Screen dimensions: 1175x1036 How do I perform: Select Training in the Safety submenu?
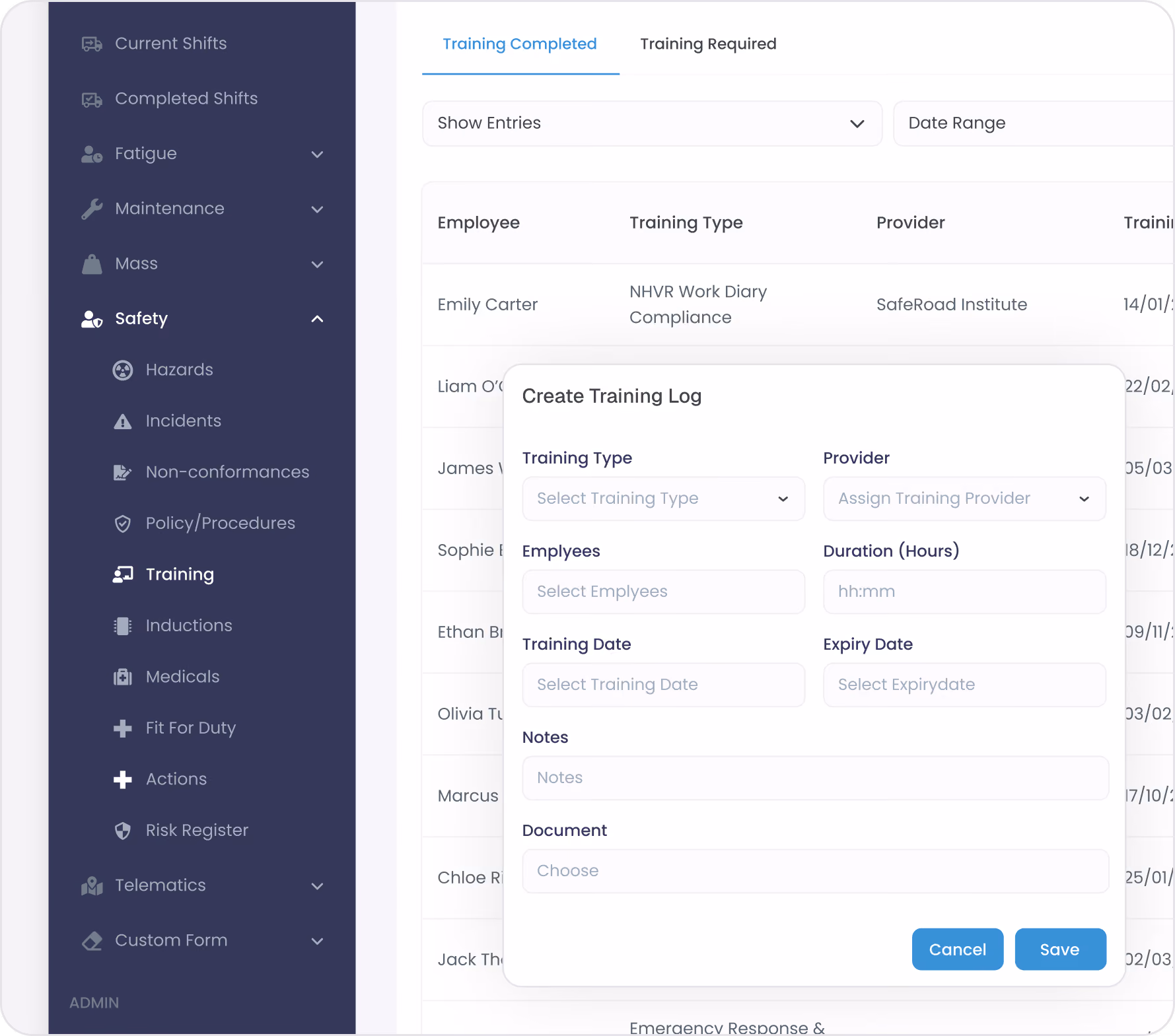(180, 574)
